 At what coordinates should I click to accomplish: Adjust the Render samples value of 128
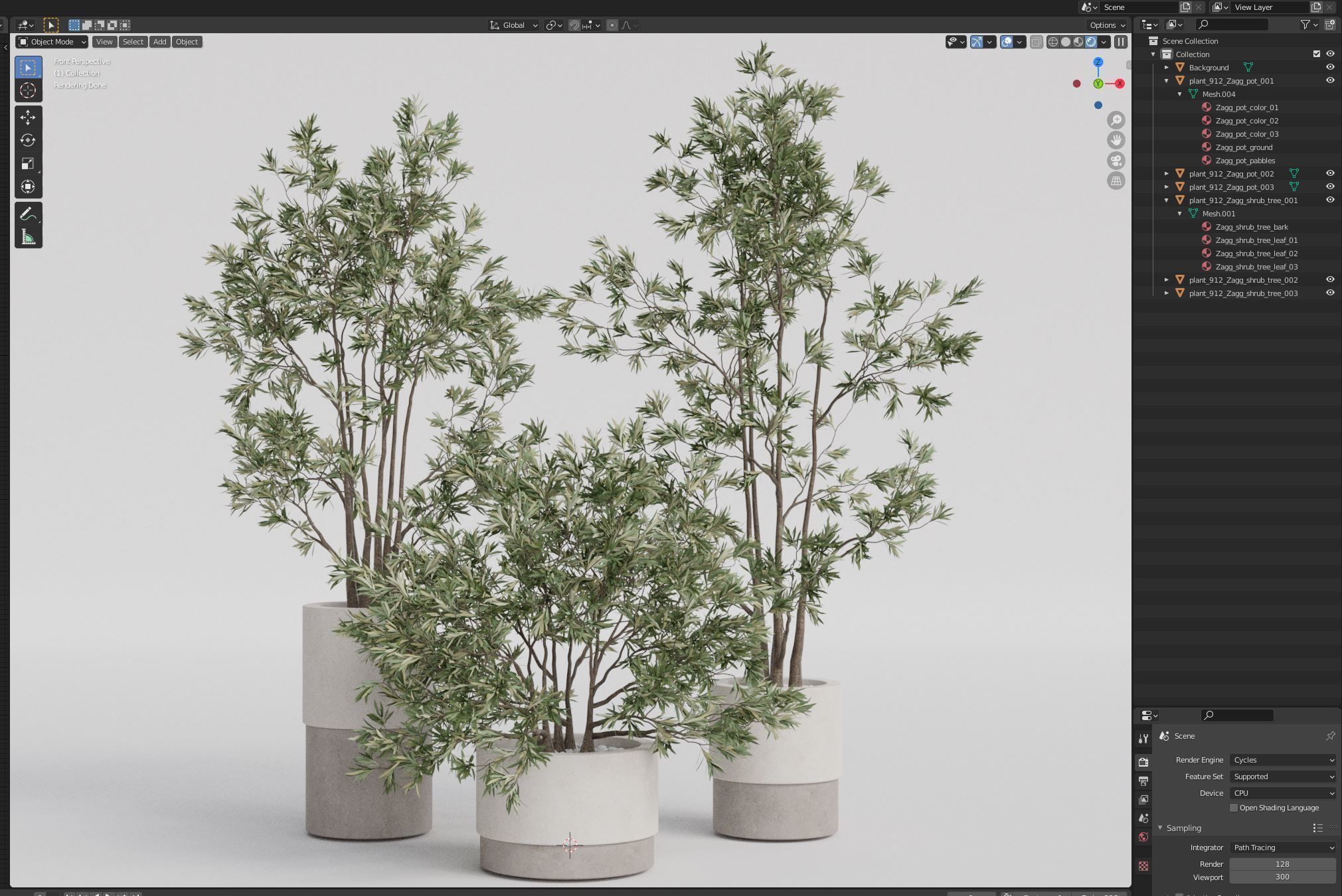tap(1282, 863)
